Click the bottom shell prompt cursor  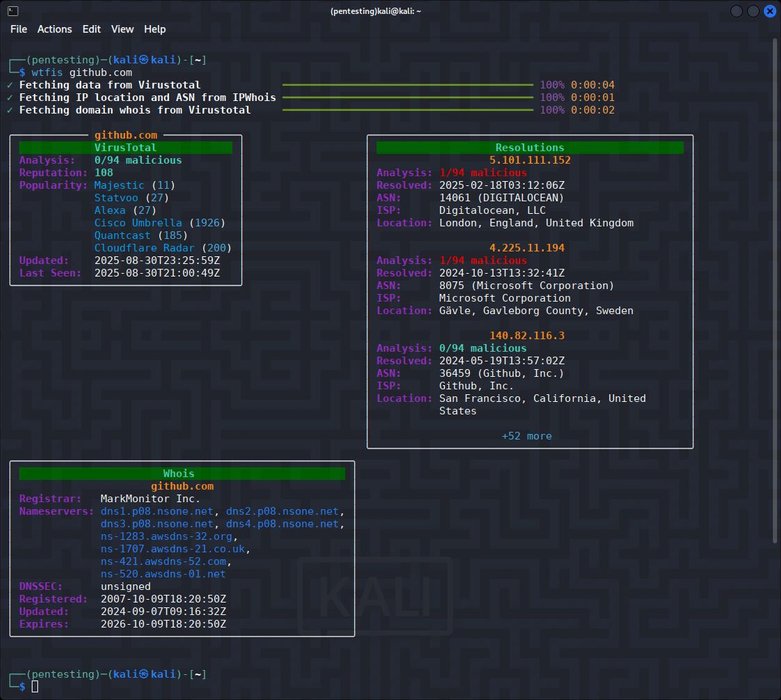(x=35, y=687)
